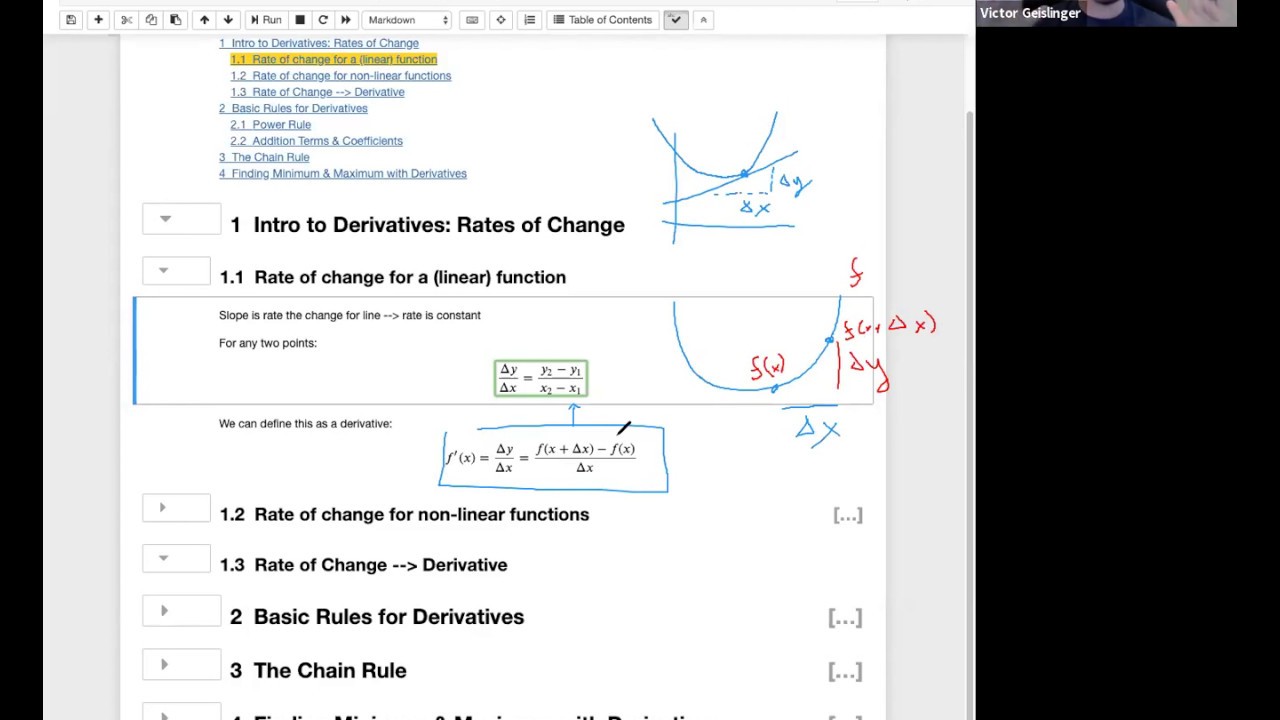Toggle the spellcheck checkmark button

[676, 20]
